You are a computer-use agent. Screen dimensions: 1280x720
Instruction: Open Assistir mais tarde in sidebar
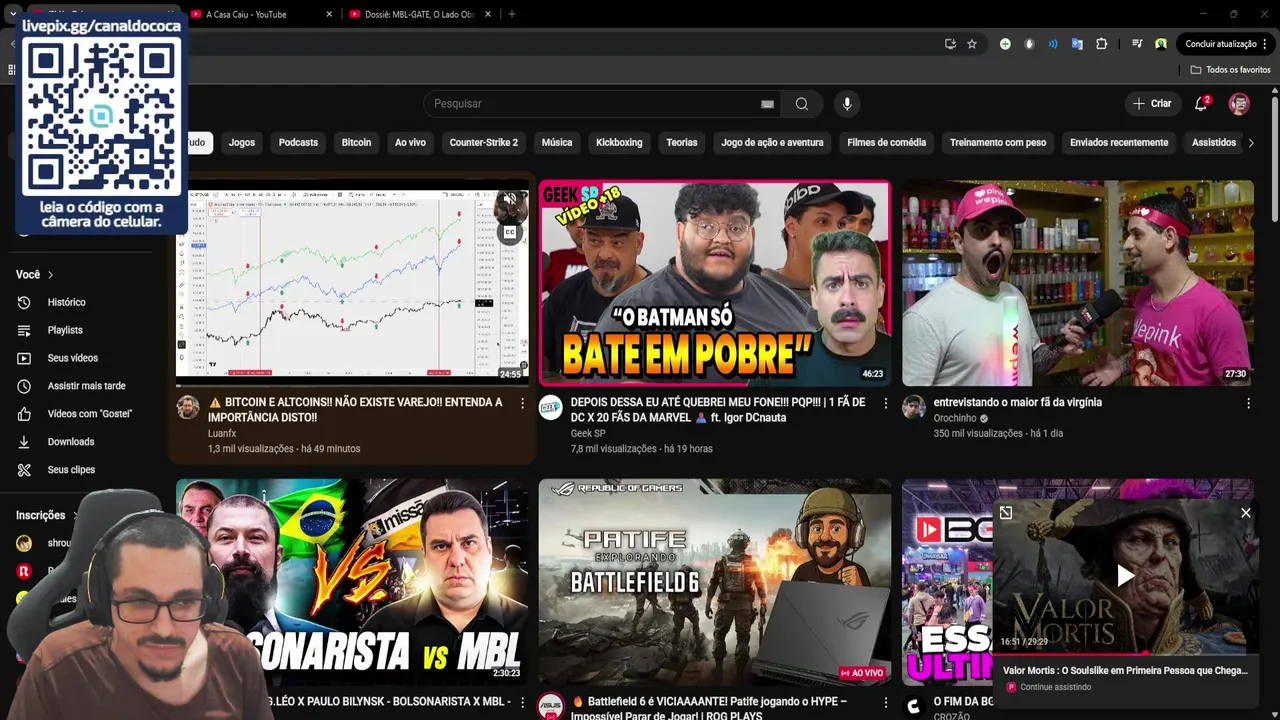click(86, 386)
